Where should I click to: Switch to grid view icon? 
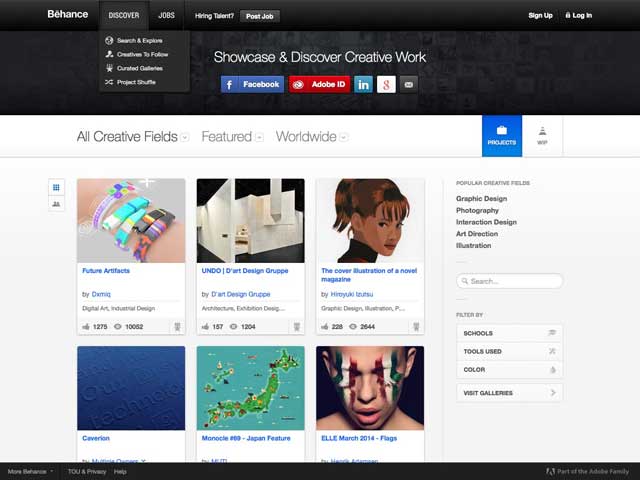point(56,187)
